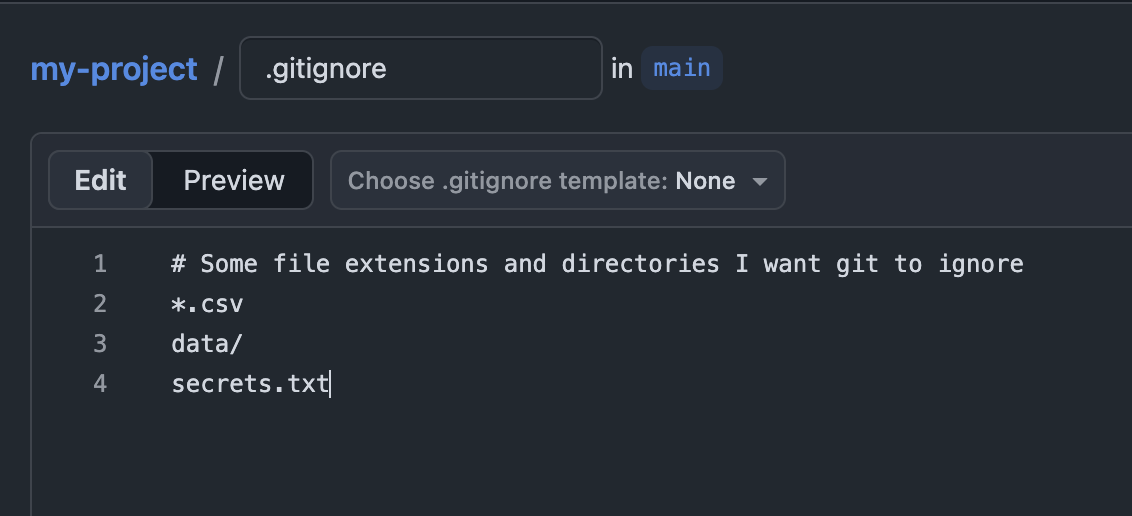Click the word 'extensions' in the comment
This screenshot has height=516, width=1132.
pos(417,263)
